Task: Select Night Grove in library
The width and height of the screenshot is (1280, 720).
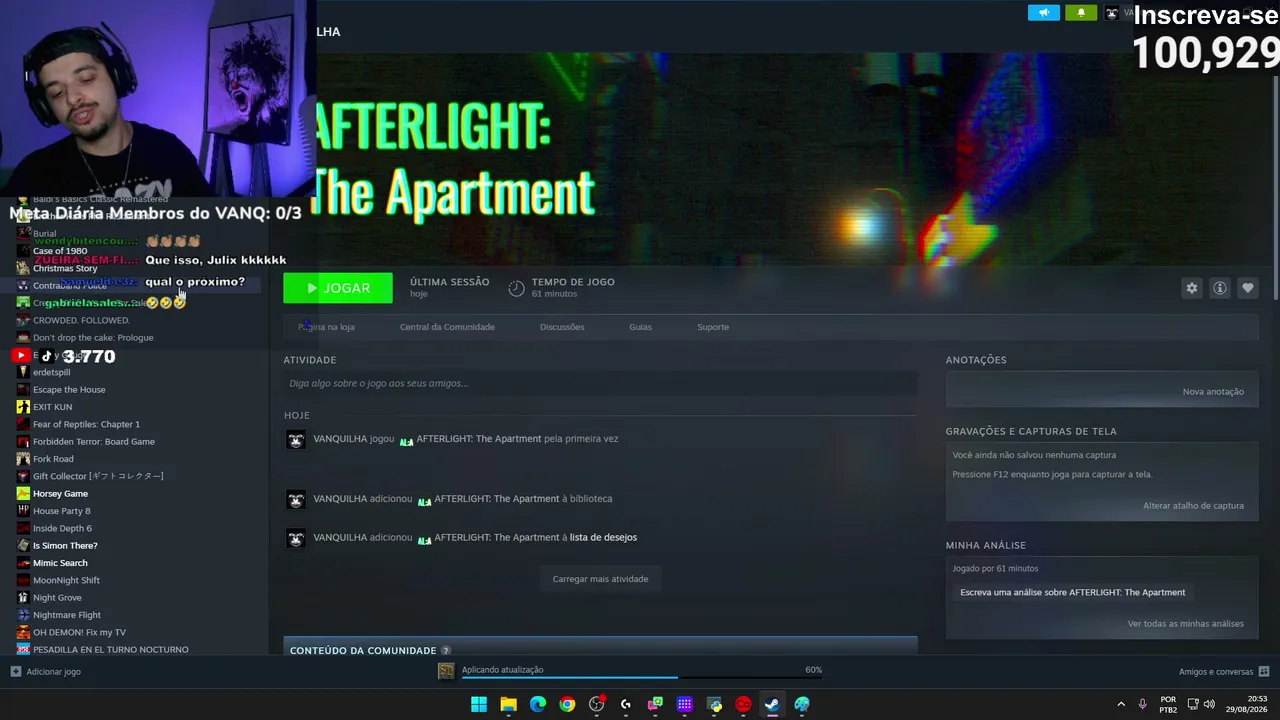Action: click(x=57, y=598)
